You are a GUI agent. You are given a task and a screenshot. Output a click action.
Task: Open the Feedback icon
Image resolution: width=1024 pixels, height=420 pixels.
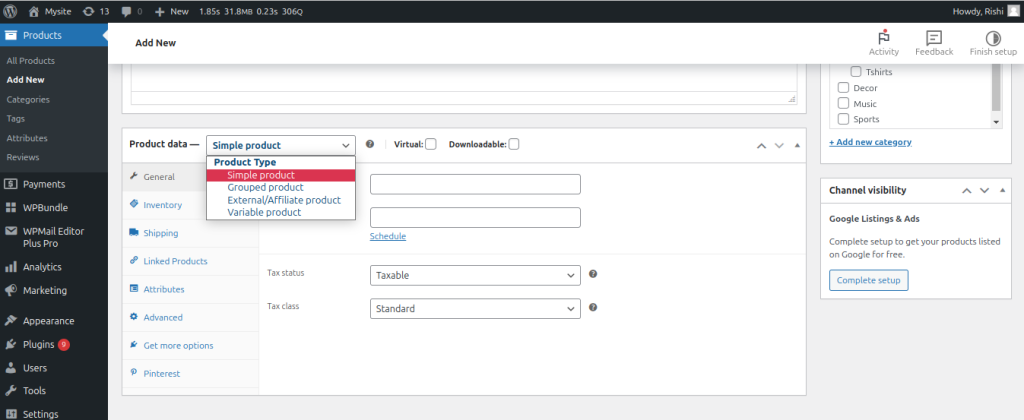pyautogui.click(x=934, y=38)
